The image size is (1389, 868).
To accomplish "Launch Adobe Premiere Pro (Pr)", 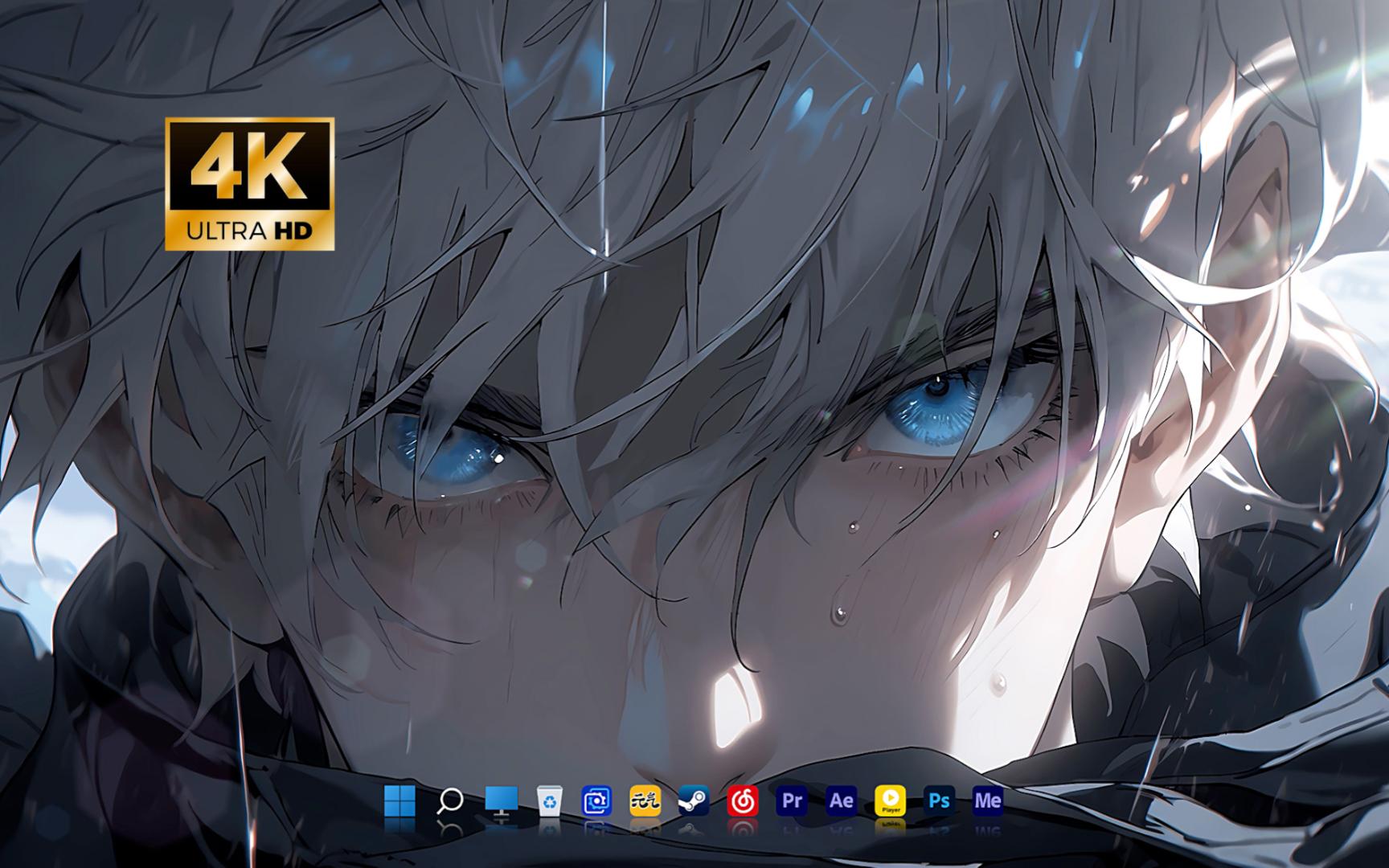I will tap(792, 800).
